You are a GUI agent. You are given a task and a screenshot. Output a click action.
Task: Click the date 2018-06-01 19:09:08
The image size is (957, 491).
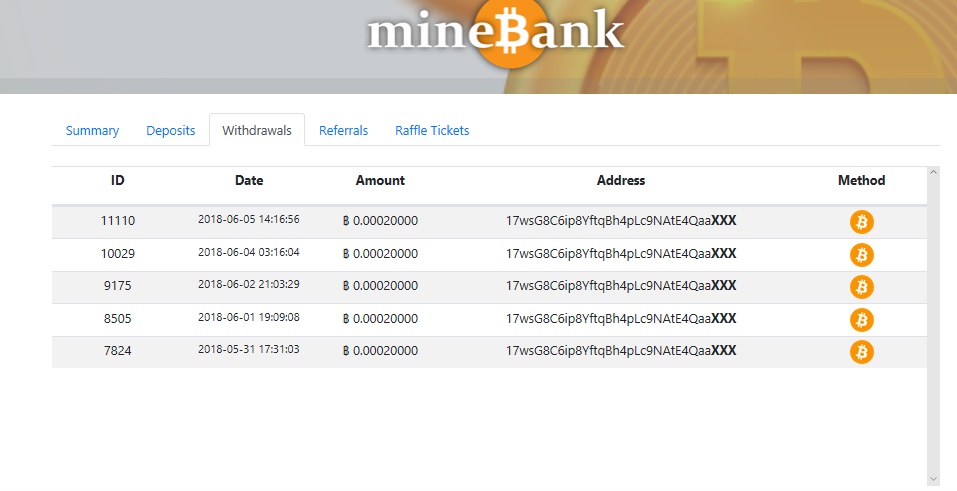pos(248,317)
